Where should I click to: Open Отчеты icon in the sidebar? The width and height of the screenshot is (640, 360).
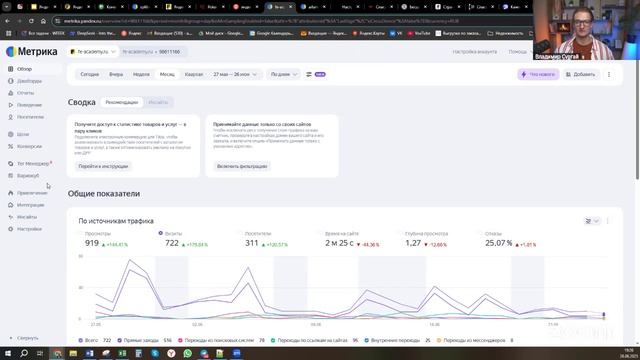point(11,93)
